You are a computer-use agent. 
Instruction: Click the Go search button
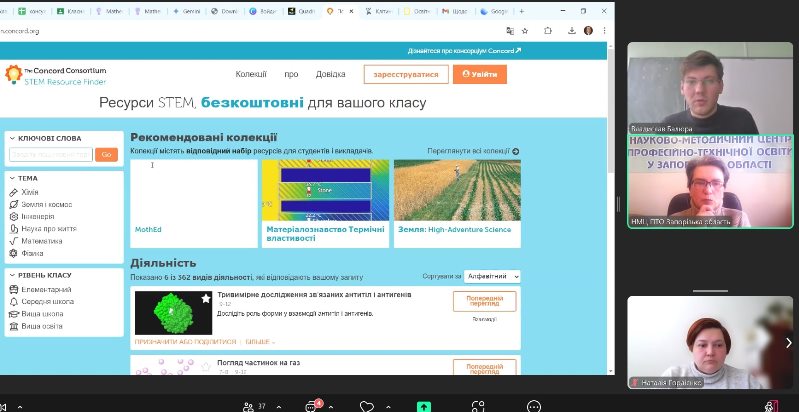(106, 154)
